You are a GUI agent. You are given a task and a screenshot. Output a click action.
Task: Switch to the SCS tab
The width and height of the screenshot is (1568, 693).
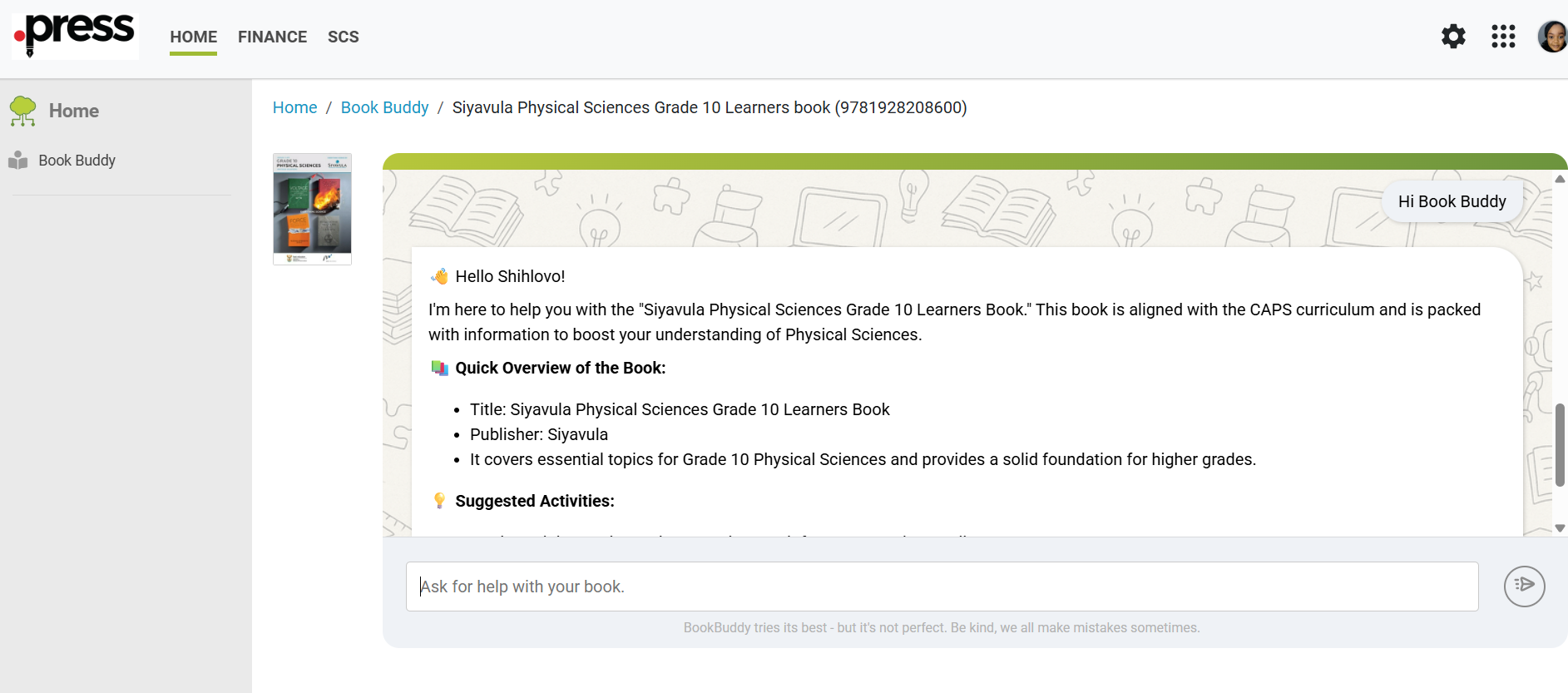[343, 37]
